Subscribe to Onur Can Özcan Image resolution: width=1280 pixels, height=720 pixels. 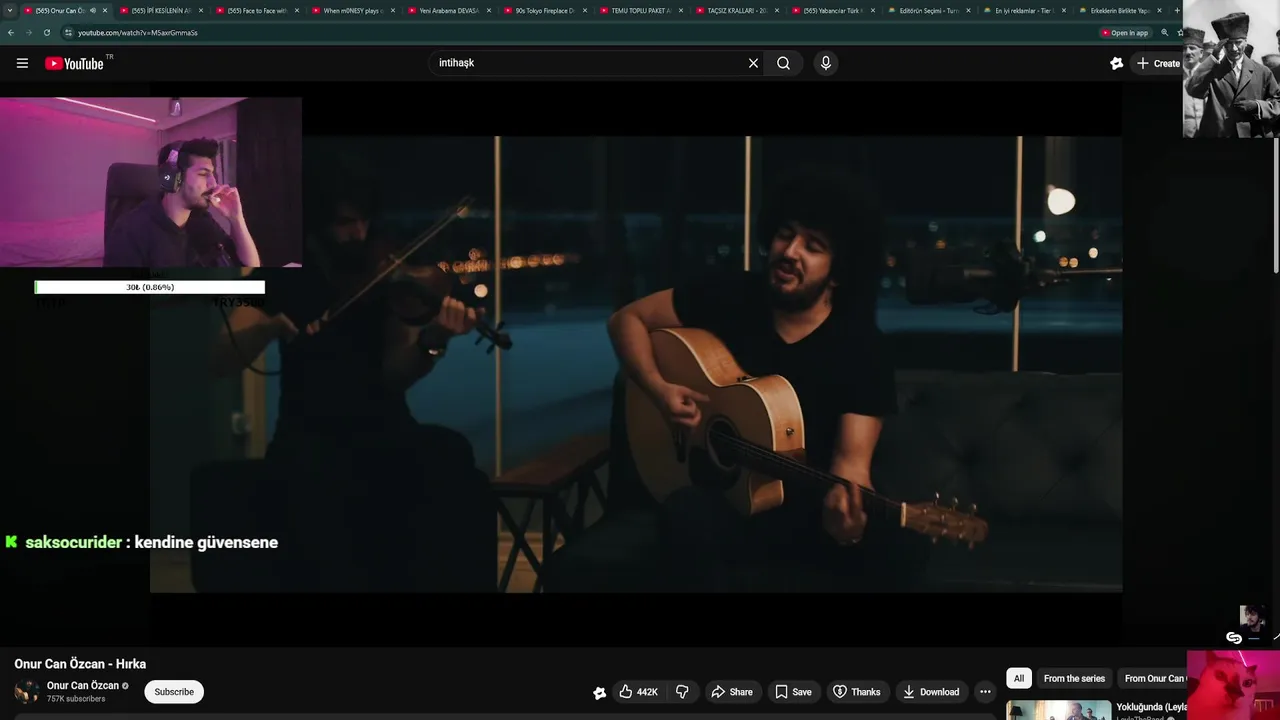(174, 692)
